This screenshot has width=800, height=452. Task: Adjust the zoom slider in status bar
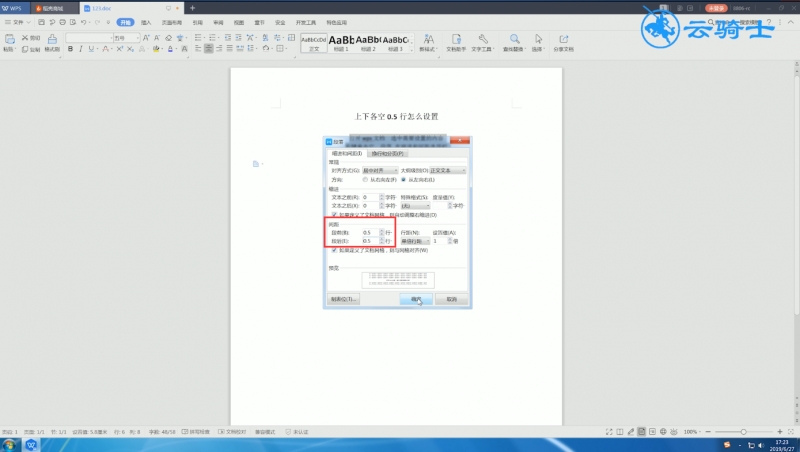[743, 432]
